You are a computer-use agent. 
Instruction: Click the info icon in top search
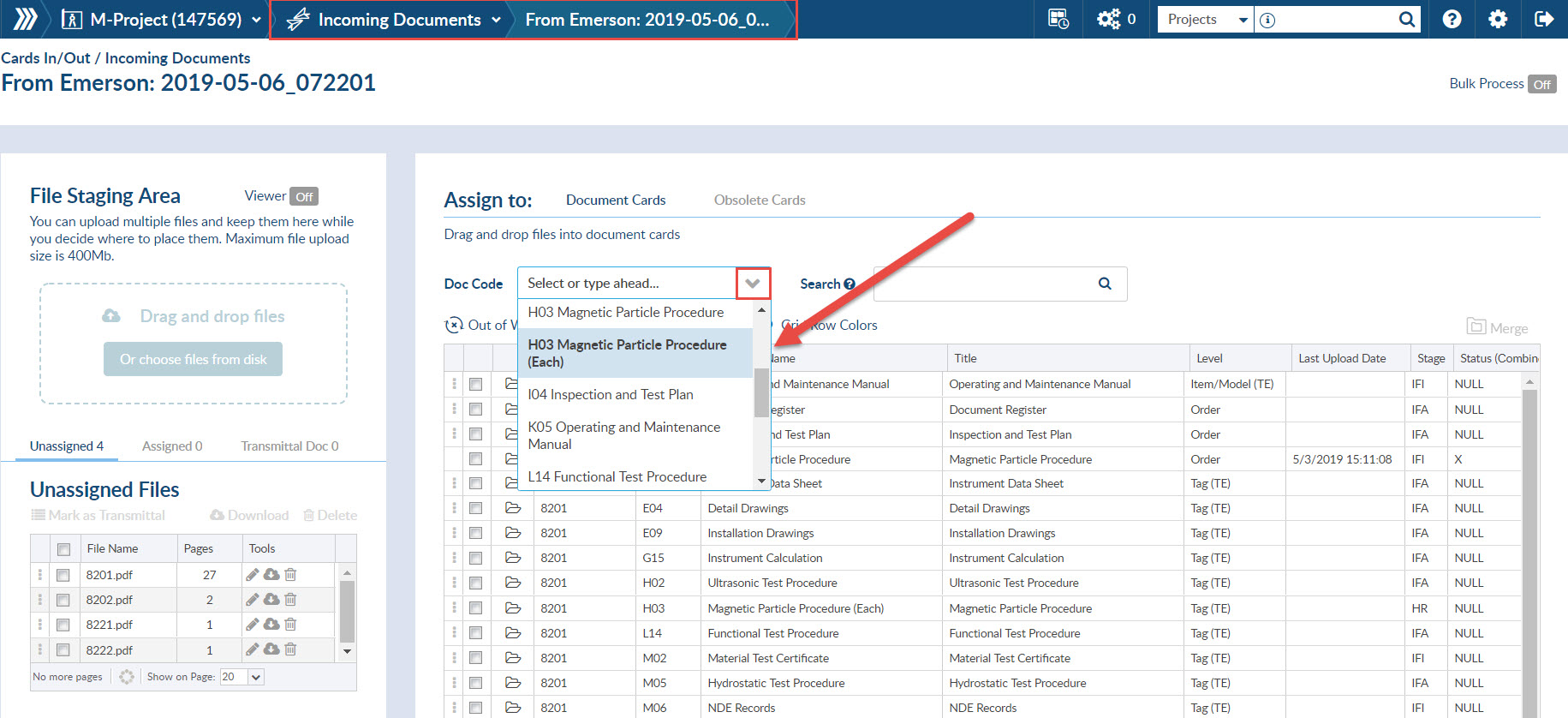(x=1267, y=20)
